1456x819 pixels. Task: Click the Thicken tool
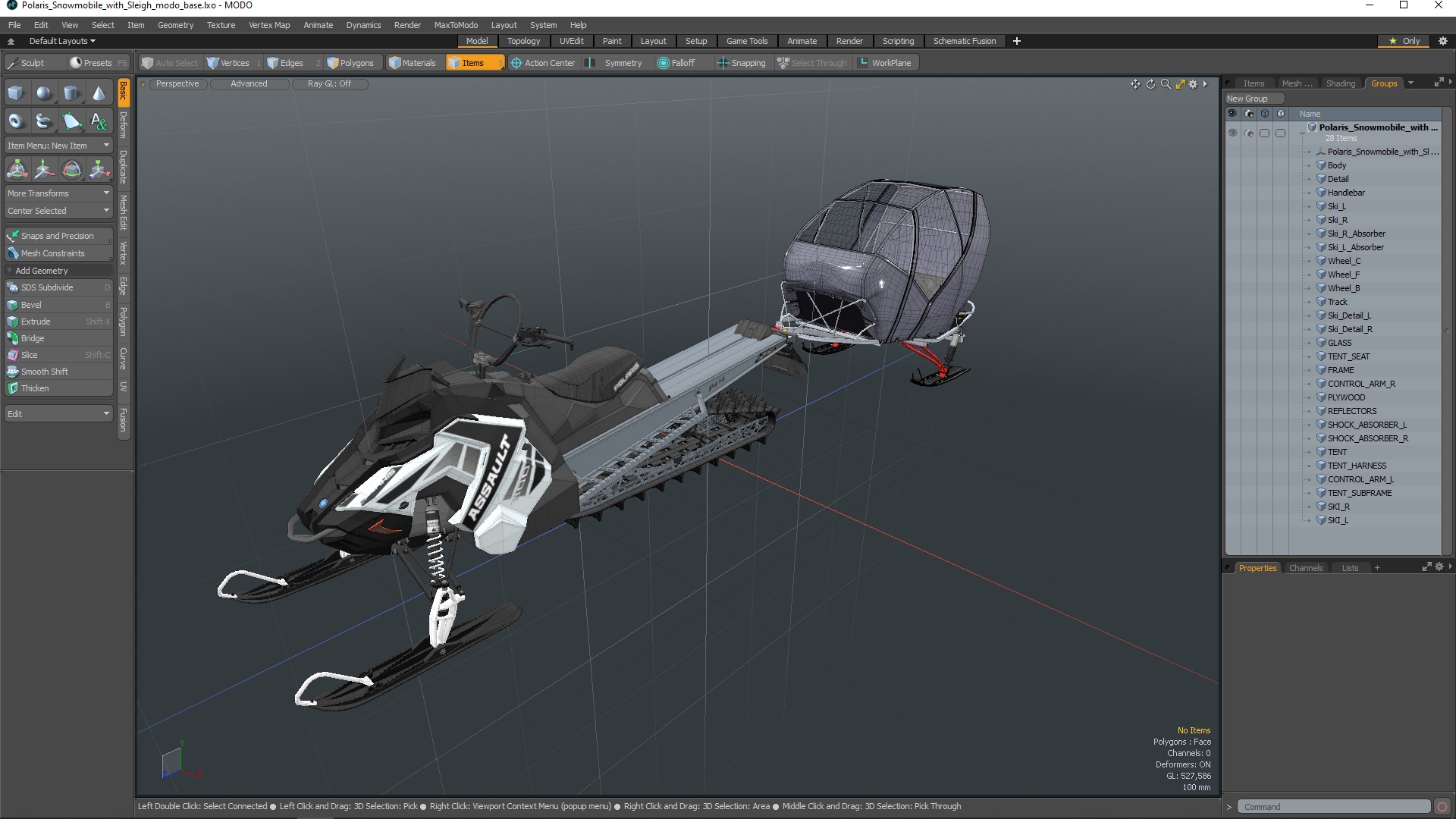coord(58,388)
